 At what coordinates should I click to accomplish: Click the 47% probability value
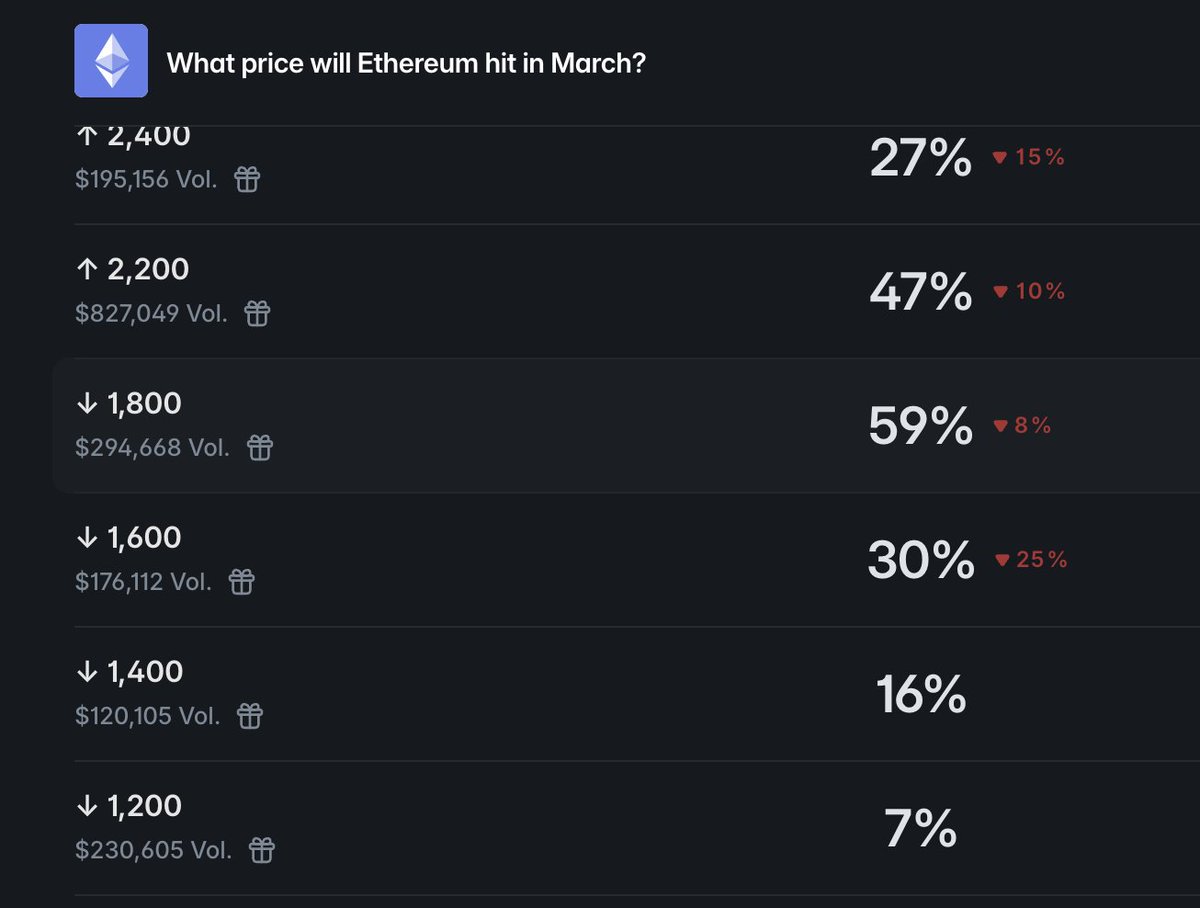tap(920, 292)
